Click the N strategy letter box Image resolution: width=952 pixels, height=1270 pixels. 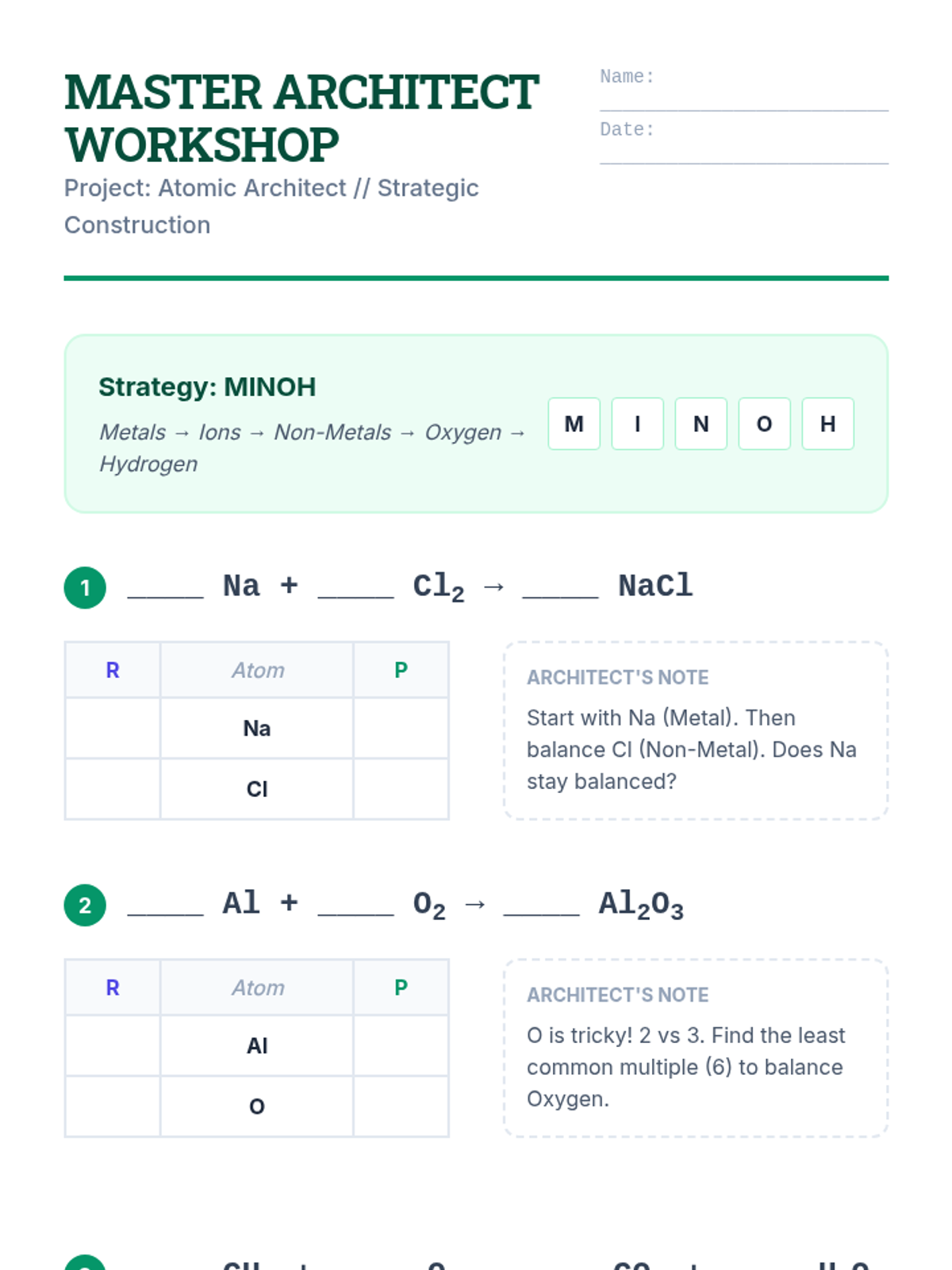701,424
